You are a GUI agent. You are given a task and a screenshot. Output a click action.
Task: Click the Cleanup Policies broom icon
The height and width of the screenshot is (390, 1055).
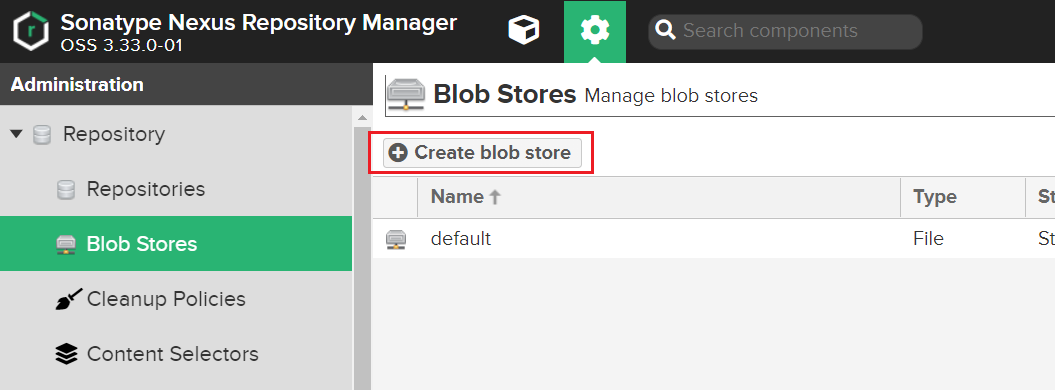tap(68, 299)
